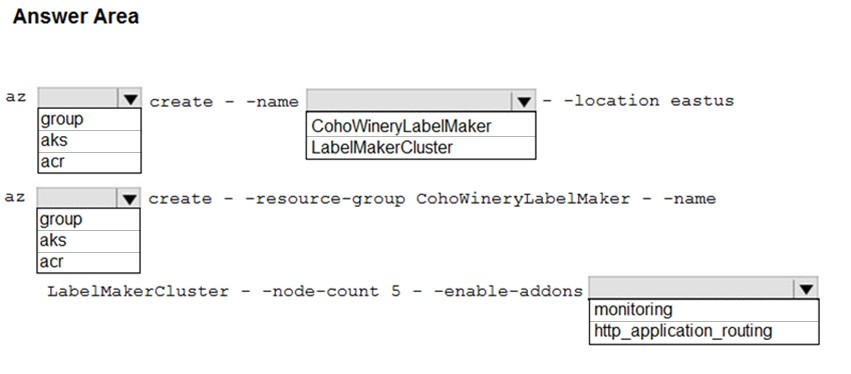
Task: Click the Answer Area heading
Action: click(76, 16)
